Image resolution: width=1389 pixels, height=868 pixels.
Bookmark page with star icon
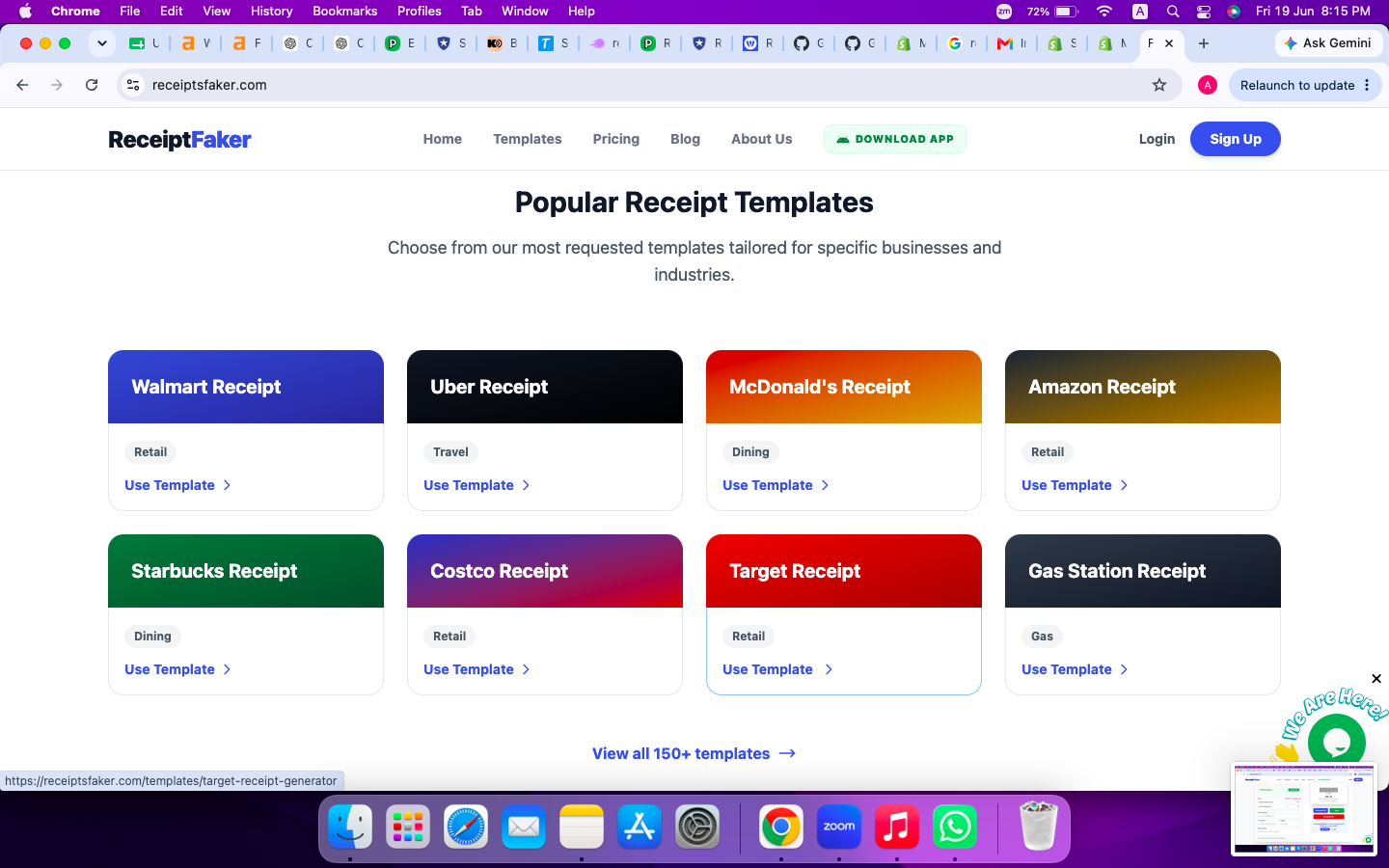[1159, 85]
